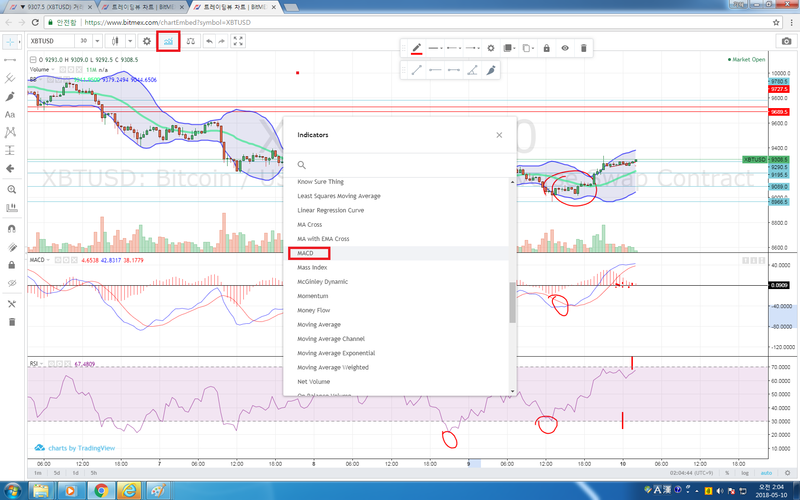The width and height of the screenshot is (800, 500).
Task: Remove all drawings with sidebar trash icon
Action: pyautogui.click(x=11, y=322)
